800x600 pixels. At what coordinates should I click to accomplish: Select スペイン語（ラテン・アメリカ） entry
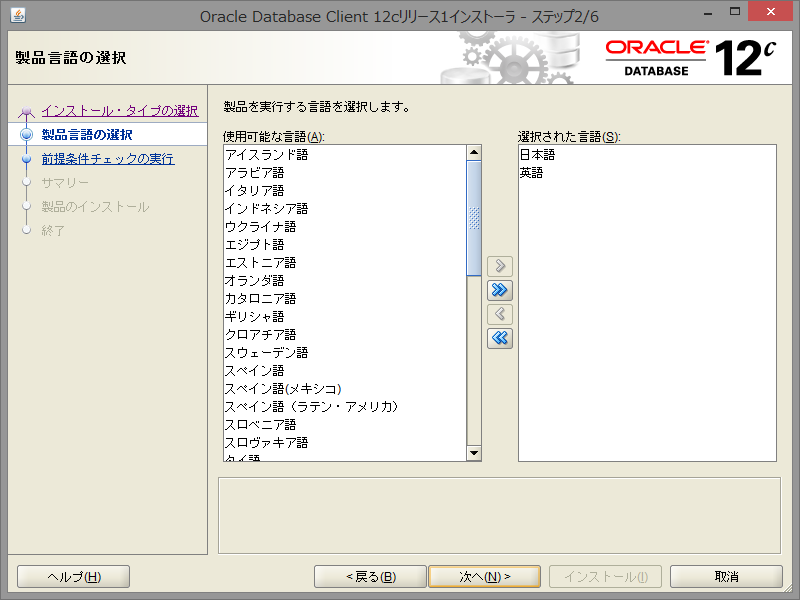[x=345, y=407]
